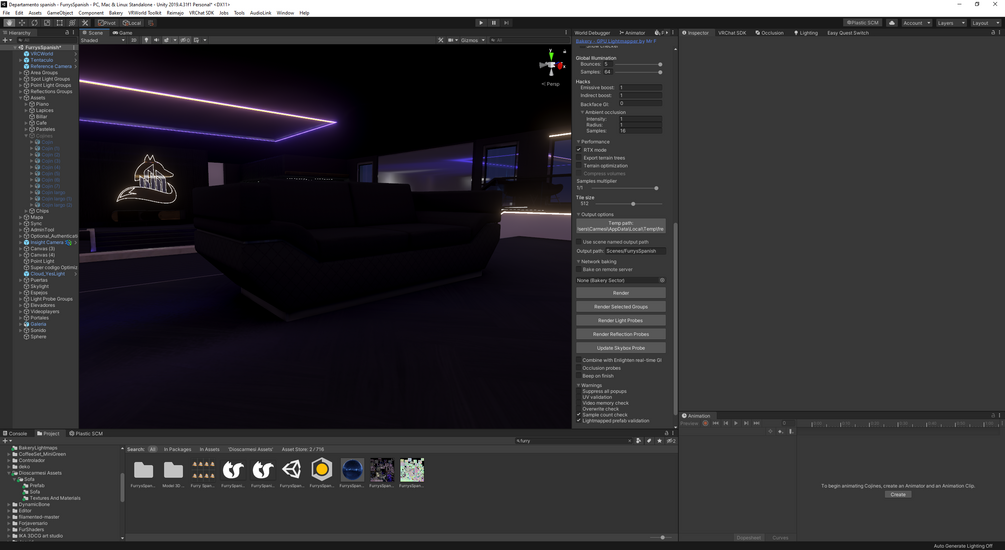Switch to the Occlusion tab

[x=769, y=33]
